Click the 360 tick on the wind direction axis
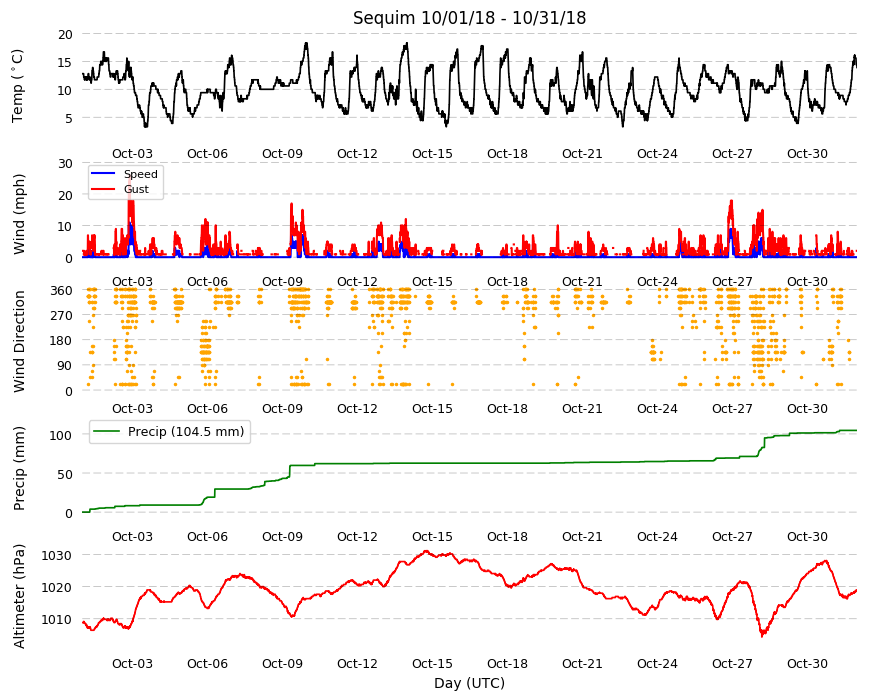870x700 pixels. [x=62, y=291]
